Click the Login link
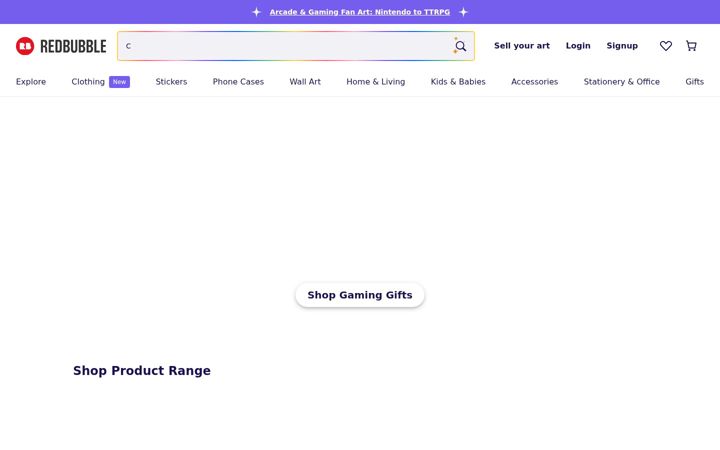Viewport: 720px width, 450px height. pos(578,46)
